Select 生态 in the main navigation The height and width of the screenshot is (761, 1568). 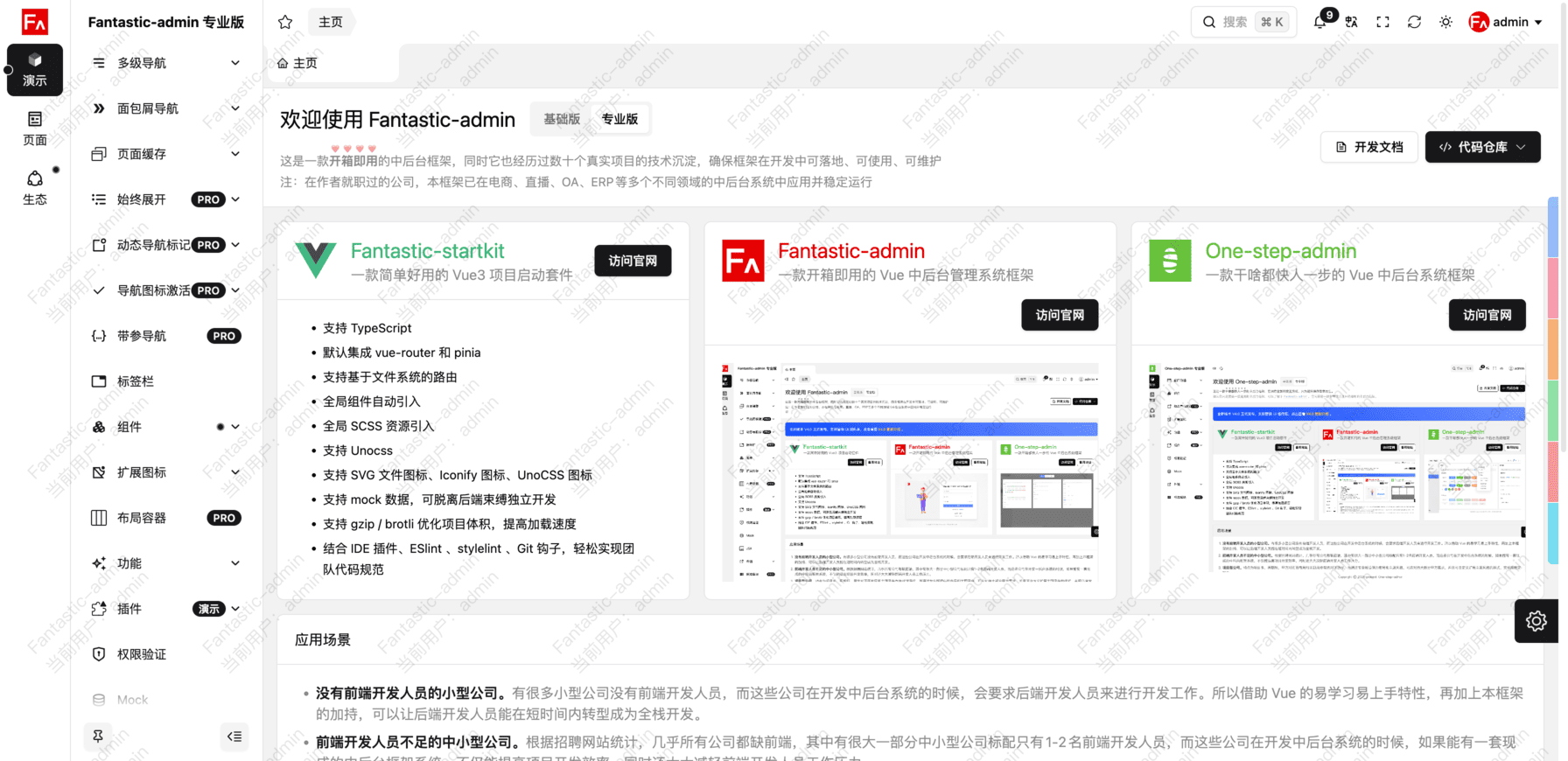(x=35, y=187)
